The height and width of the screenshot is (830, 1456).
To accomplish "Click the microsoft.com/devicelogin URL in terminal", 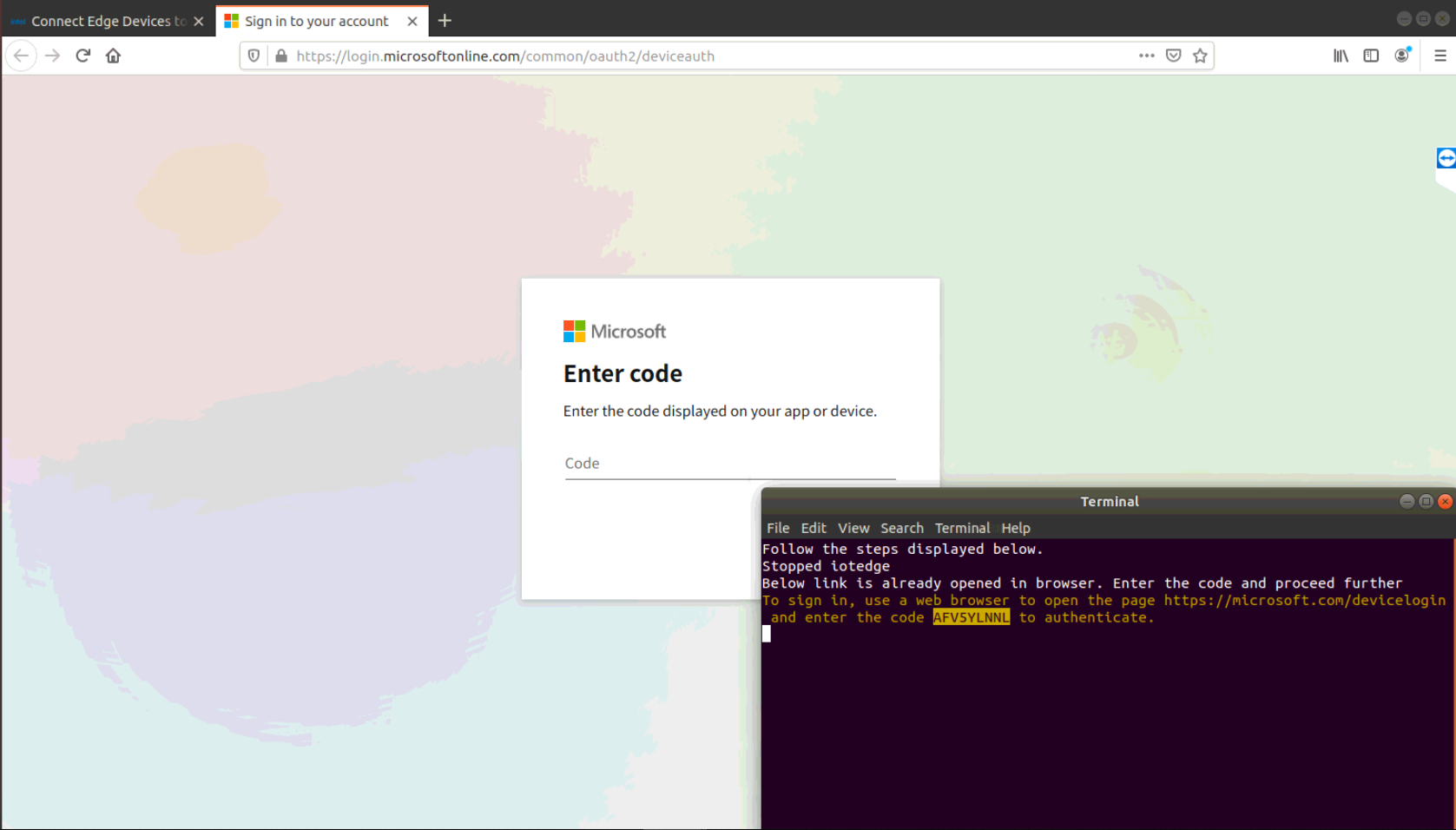I will 1305,600.
